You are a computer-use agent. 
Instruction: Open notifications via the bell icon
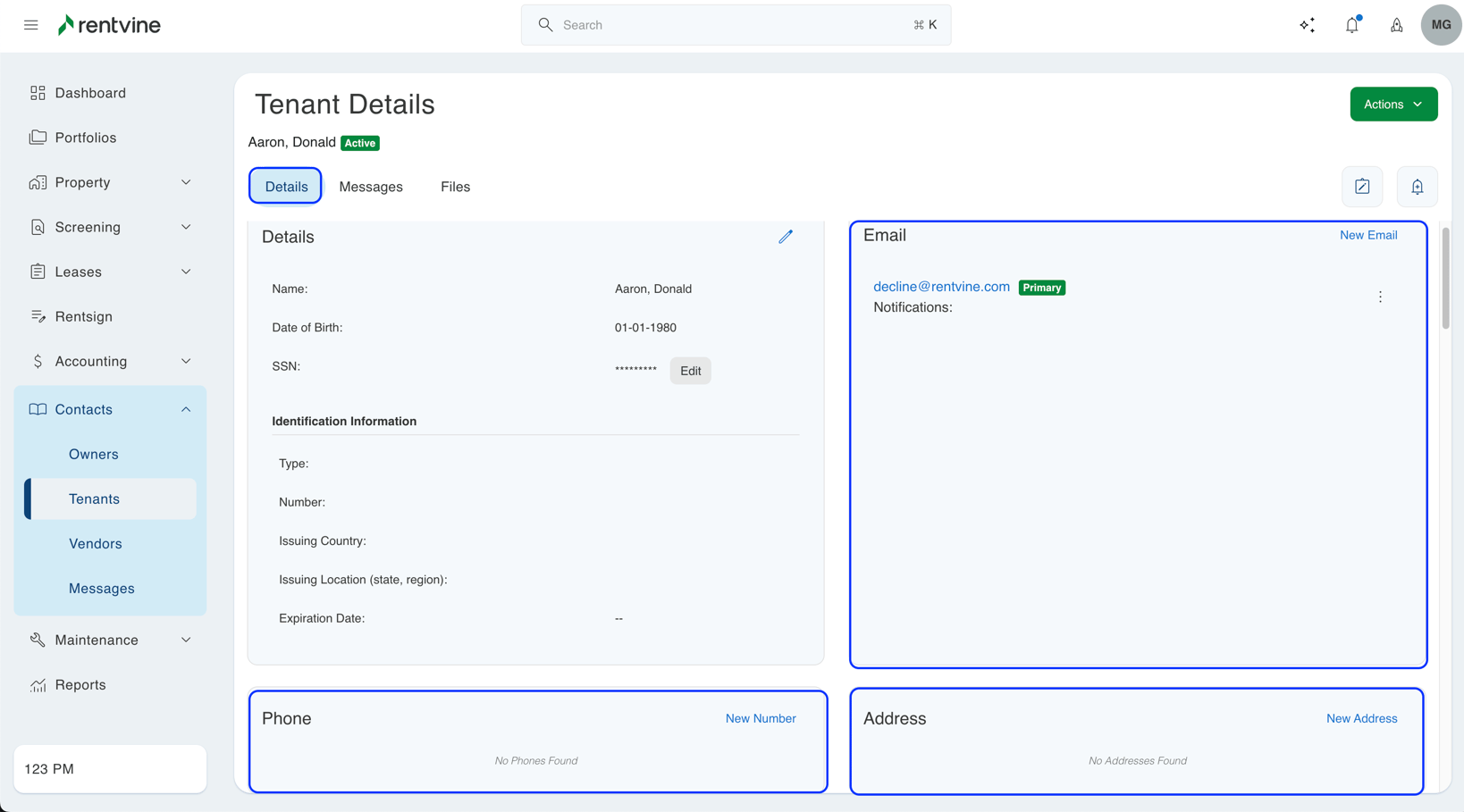1351,25
